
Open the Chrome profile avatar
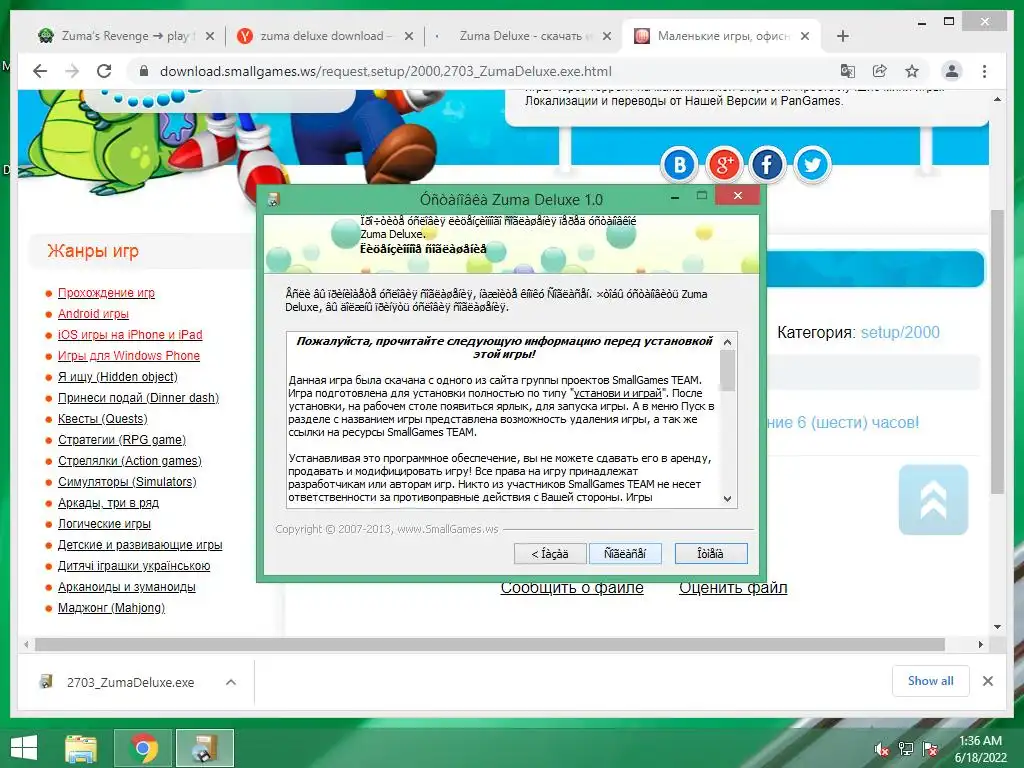click(x=952, y=71)
